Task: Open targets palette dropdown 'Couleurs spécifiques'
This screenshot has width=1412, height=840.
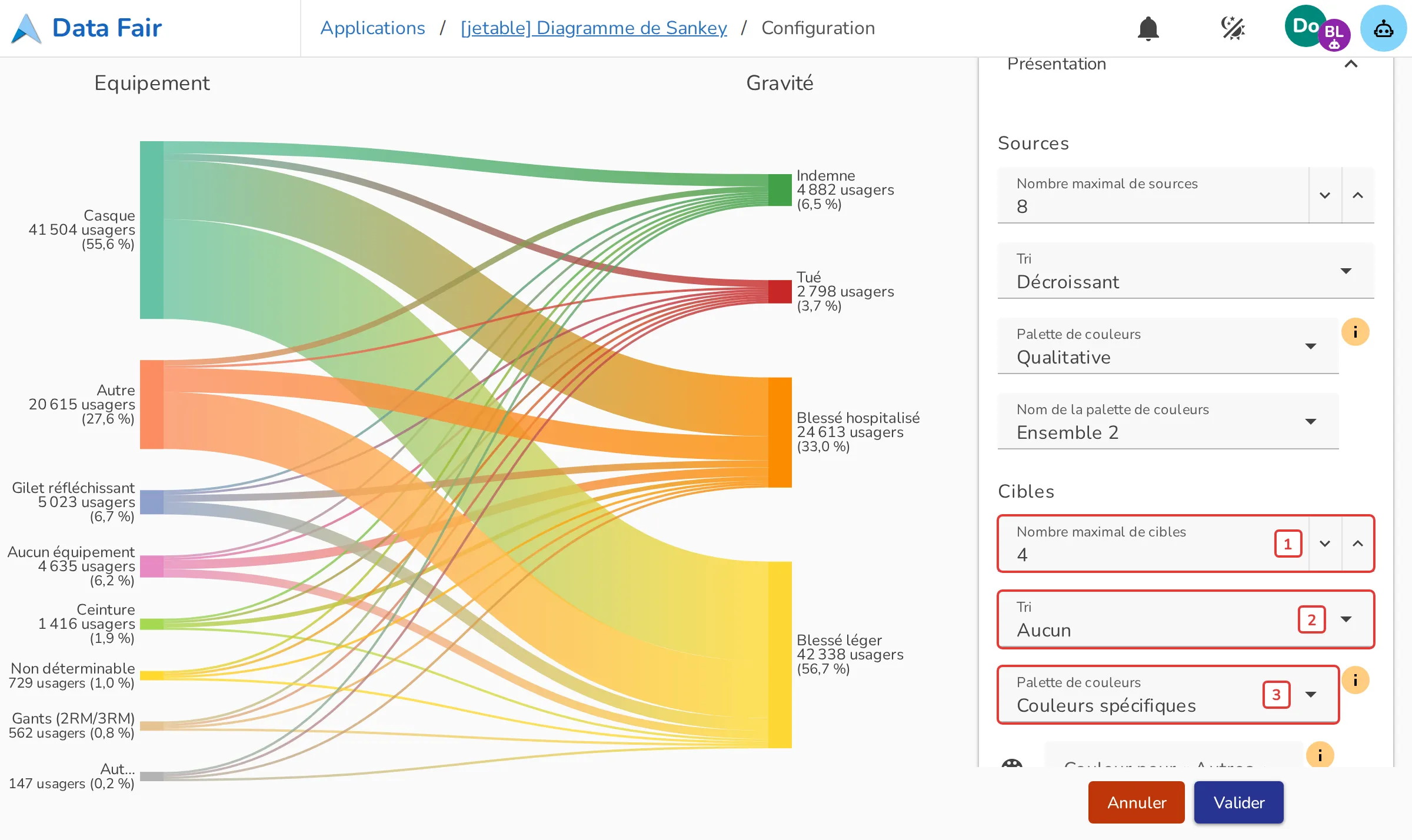Action: [x=1168, y=694]
